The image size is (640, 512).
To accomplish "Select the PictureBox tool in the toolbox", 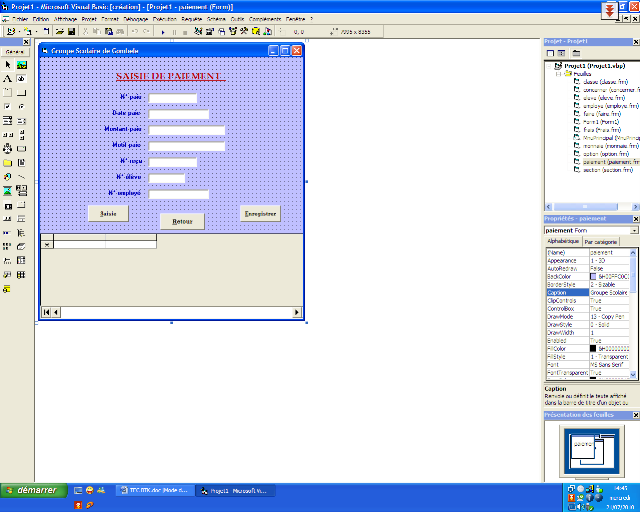I will click(x=21, y=64).
